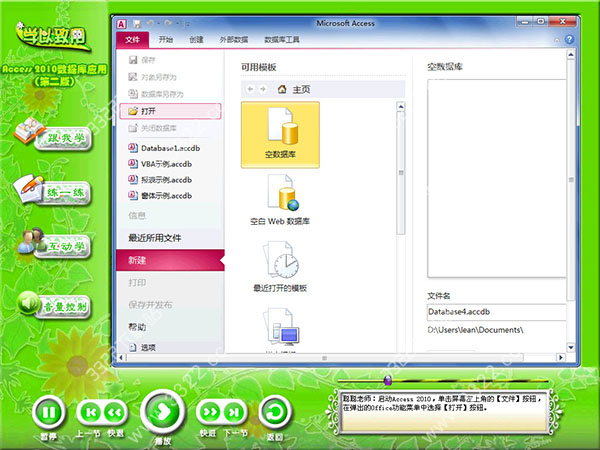This screenshot has height=450, width=600.
Task: Click the large 播放 play button
Action: pos(163,412)
